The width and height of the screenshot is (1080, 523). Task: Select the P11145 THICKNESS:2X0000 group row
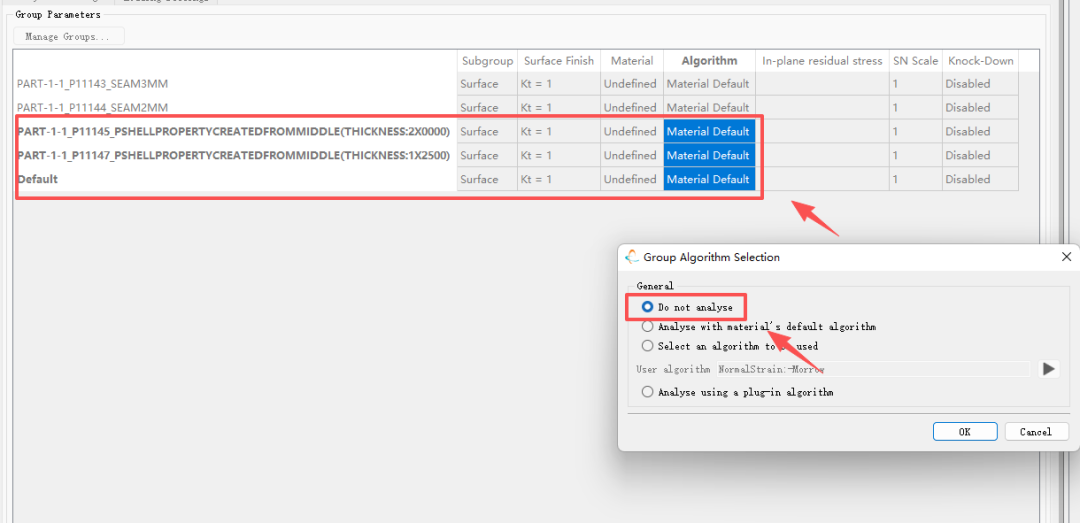click(x=235, y=132)
